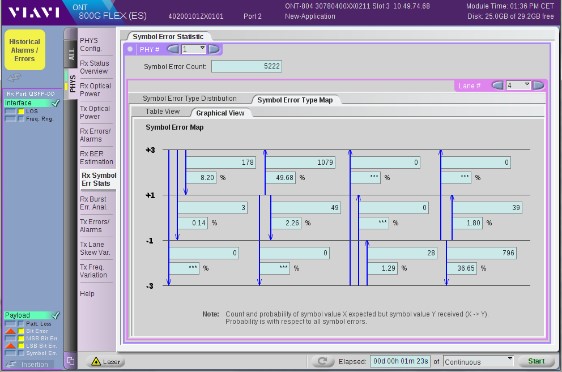
Task: Click the refresh/reset elapsed icon
Action: click(322, 361)
